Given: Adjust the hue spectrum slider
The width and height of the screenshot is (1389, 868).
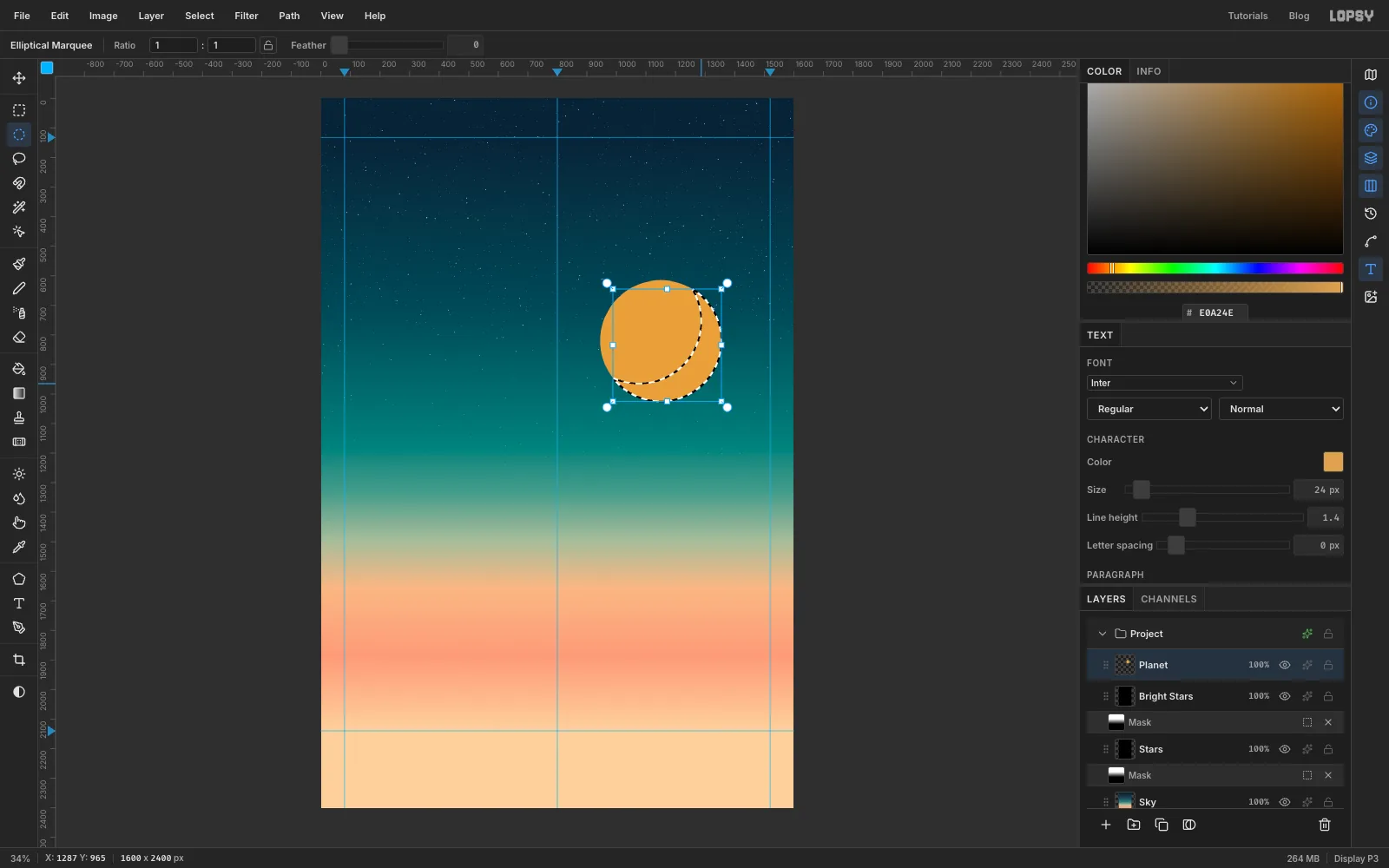Looking at the screenshot, I should pyautogui.click(x=1215, y=268).
